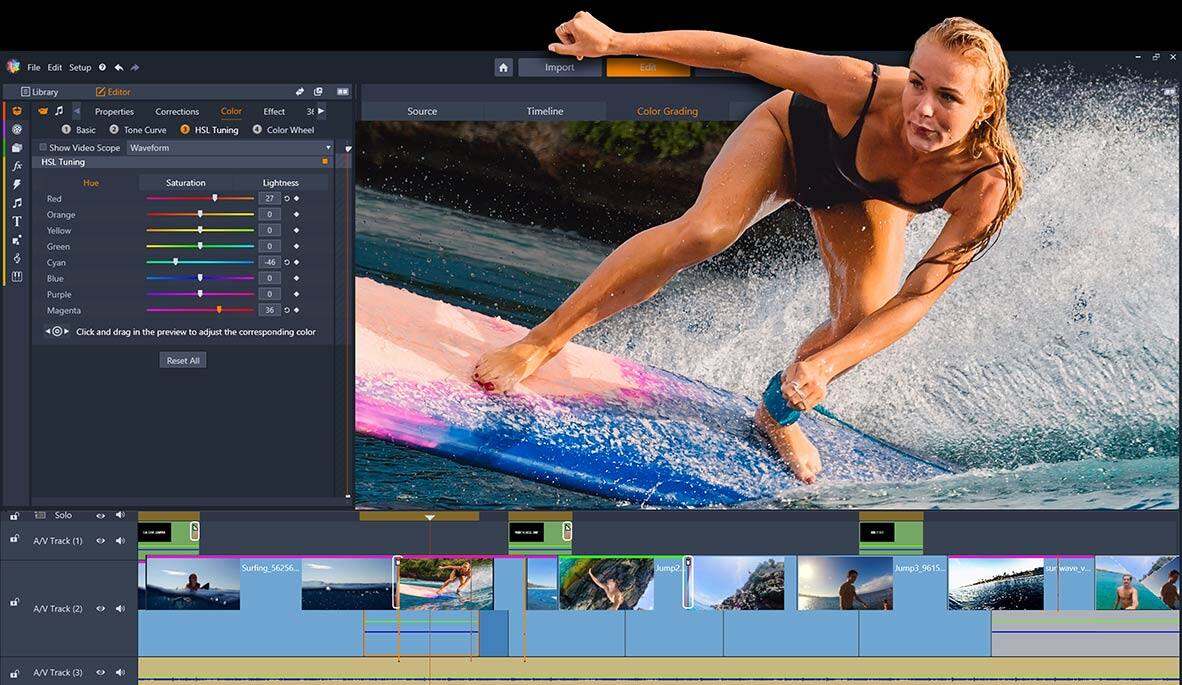1182x685 pixels.
Task: Toggle the eye icon in Solo row
Action: click(100, 515)
